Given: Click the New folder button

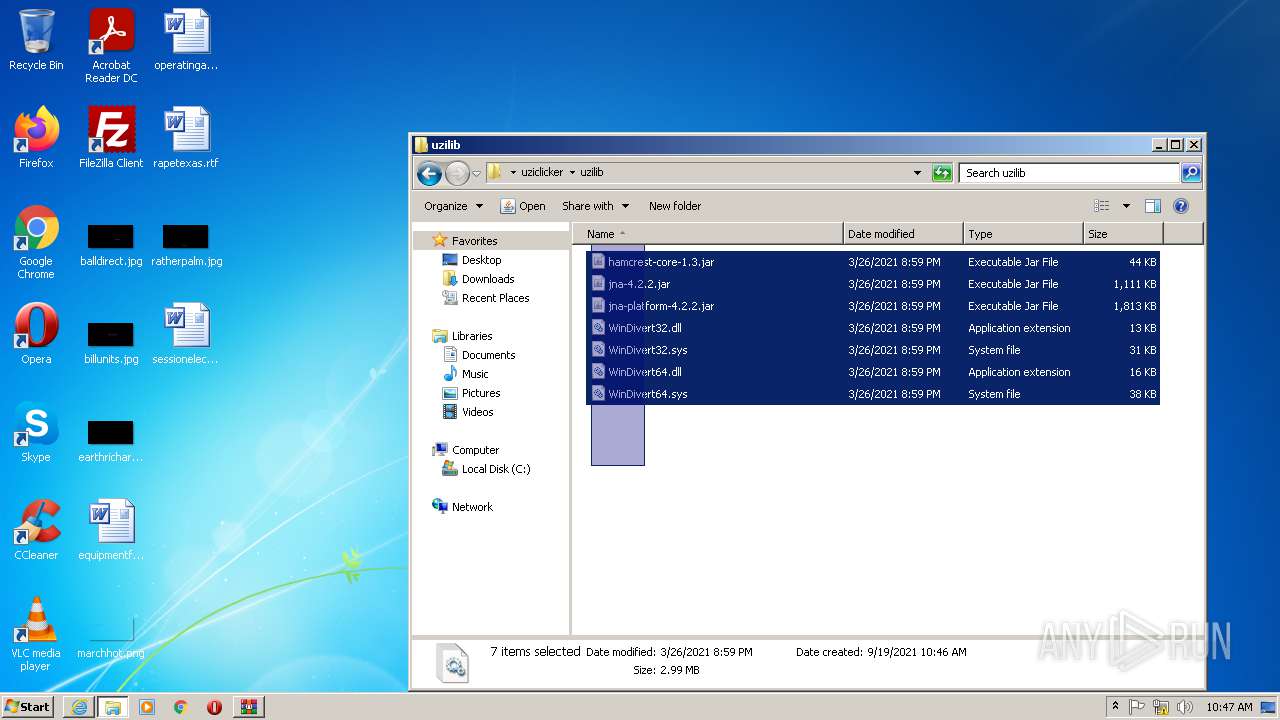Looking at the screenshot, I should 675,206.
